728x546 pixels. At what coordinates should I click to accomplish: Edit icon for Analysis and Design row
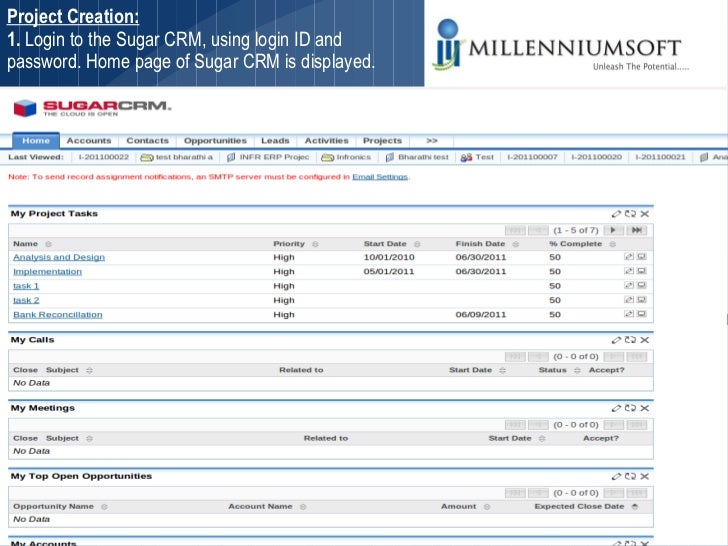629,257
